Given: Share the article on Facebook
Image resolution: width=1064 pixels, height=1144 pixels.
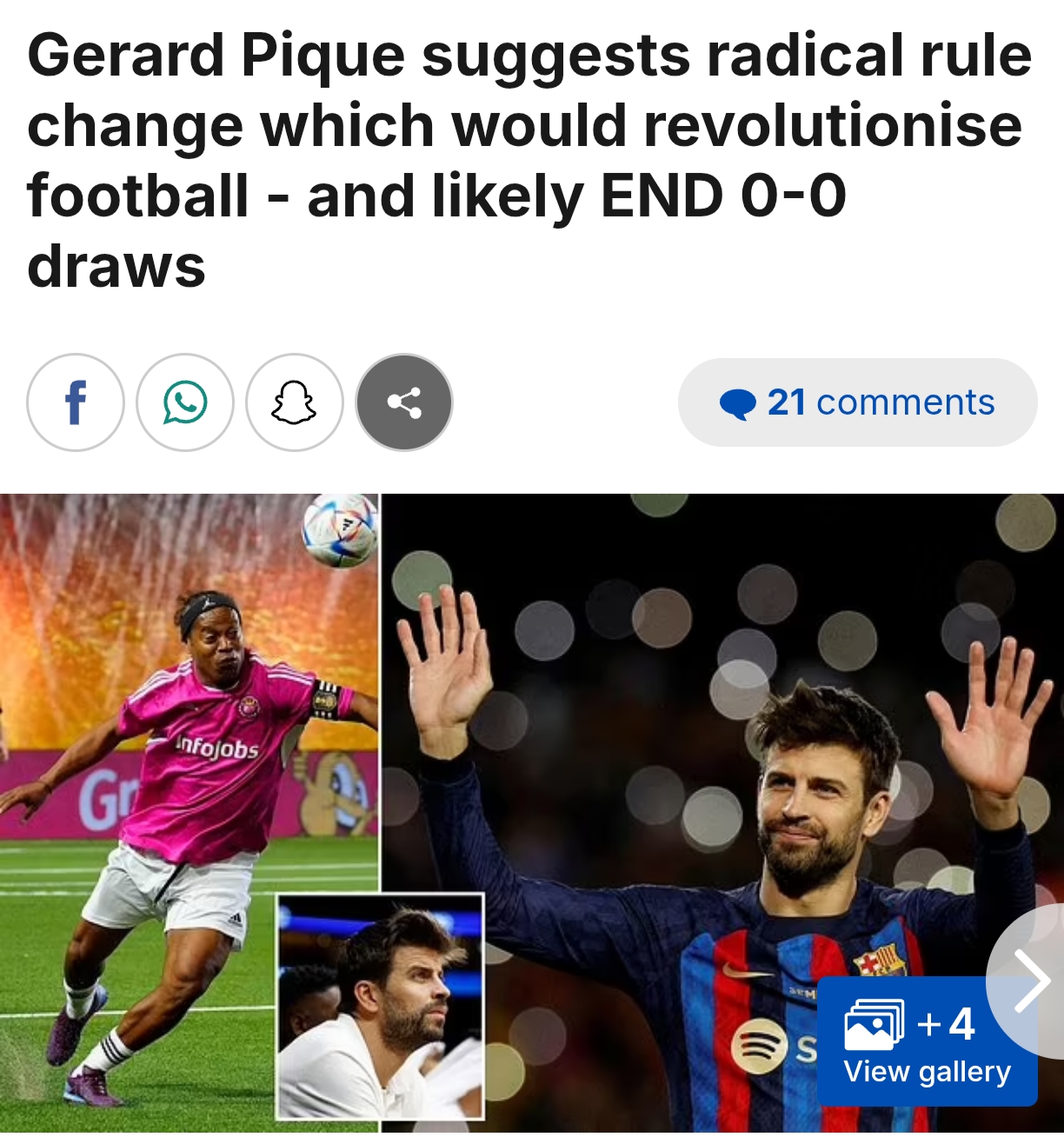Looking at the screenshot, I should pyautogui.click(x=76, y=402).
